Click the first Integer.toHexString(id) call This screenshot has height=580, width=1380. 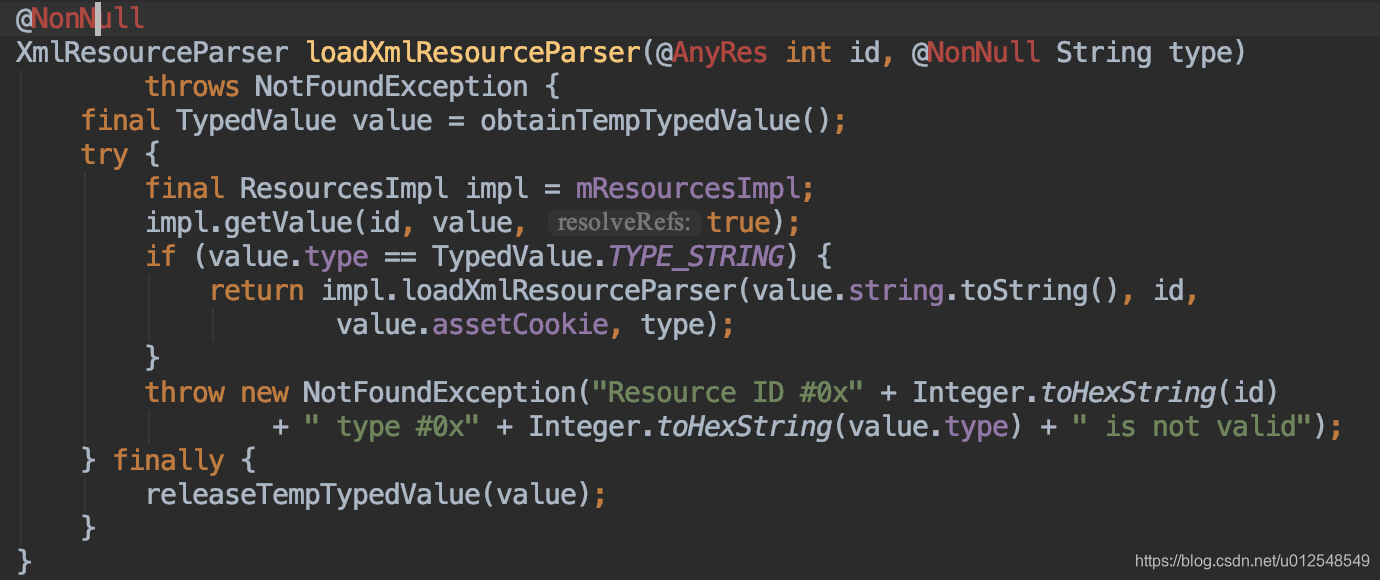click(x=1096, y=392)
